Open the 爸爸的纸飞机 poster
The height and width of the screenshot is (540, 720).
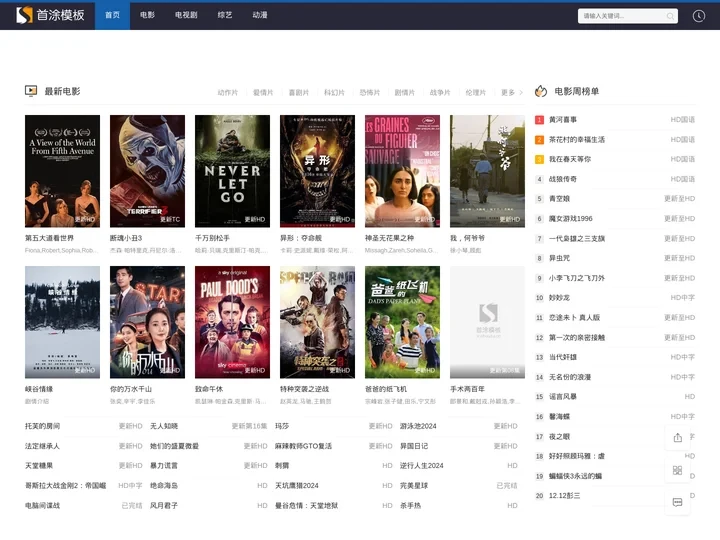point(402,322)
